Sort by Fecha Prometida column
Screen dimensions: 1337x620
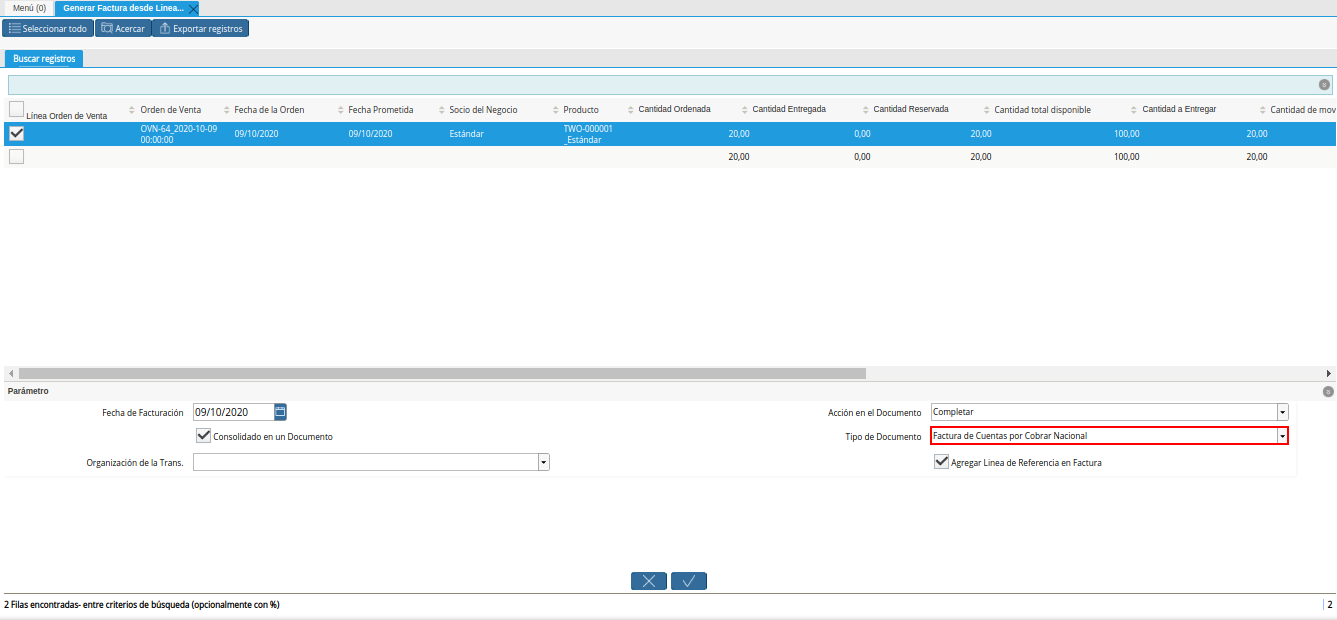[380, 110]
